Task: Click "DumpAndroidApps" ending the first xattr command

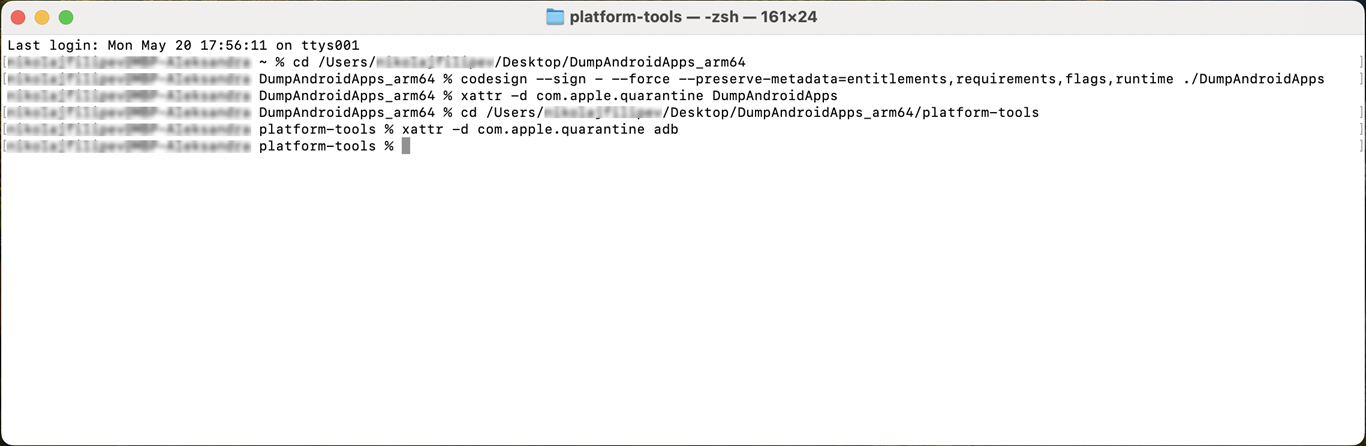Action: pos(774,96)
